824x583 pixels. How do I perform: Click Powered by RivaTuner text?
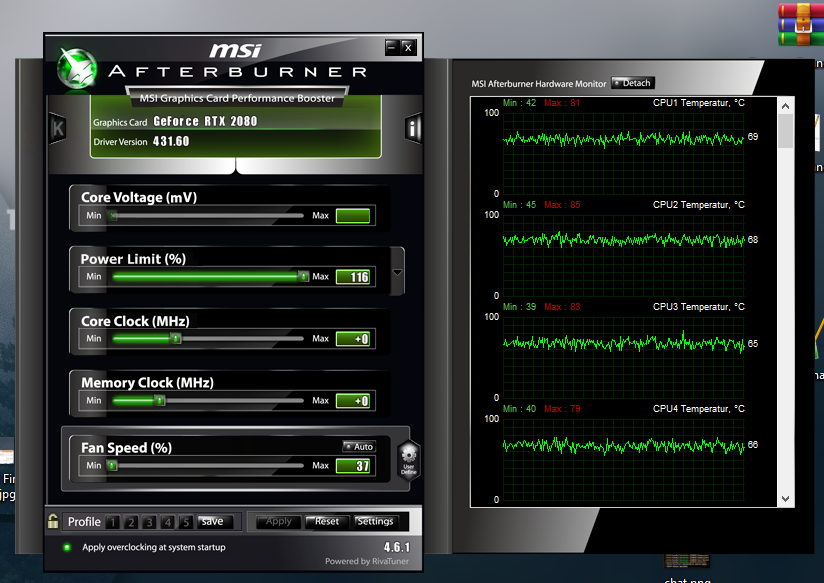[x=367, y=561]
